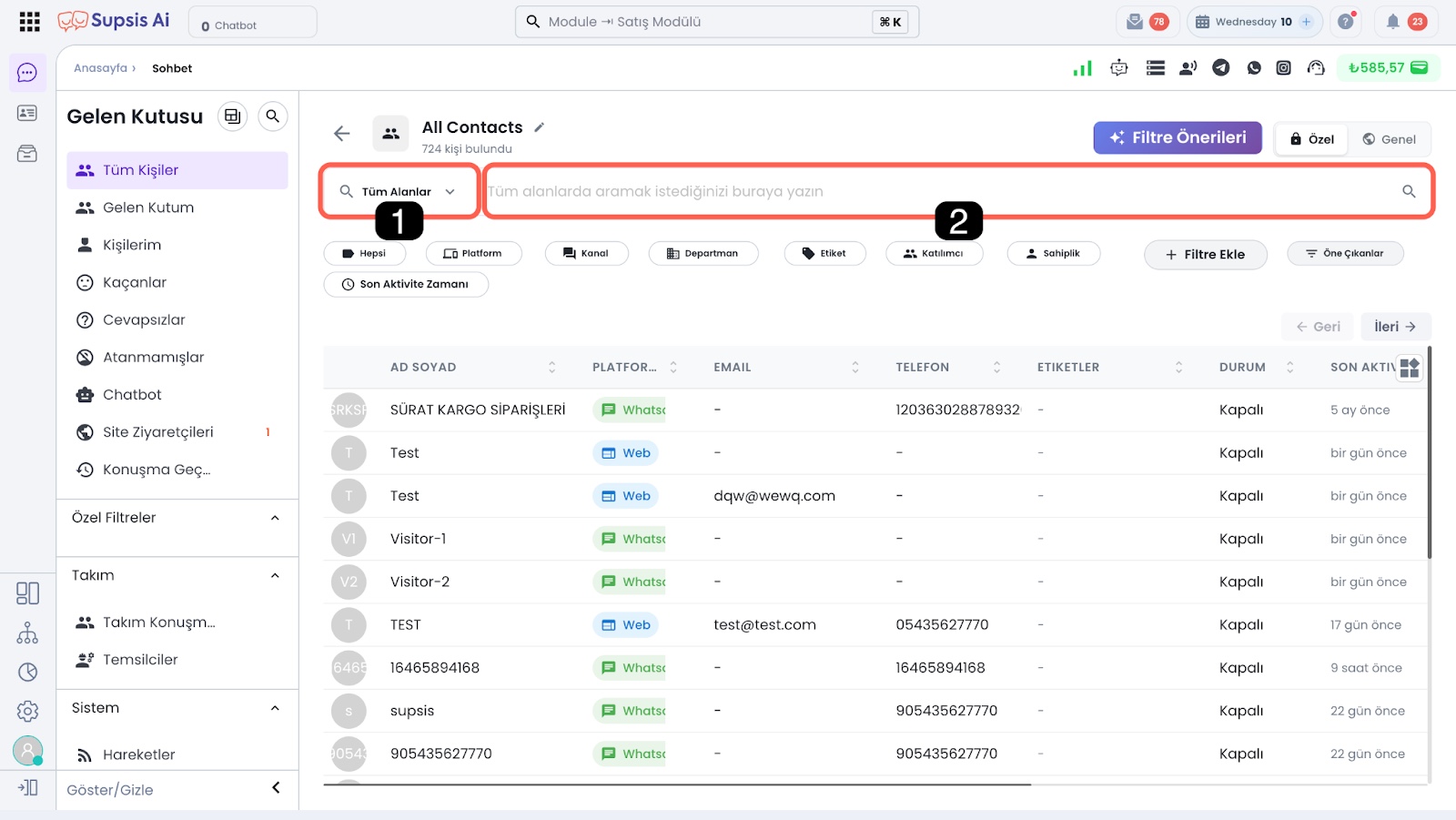Click the Telegram channel icon

tap(1221, 67)
